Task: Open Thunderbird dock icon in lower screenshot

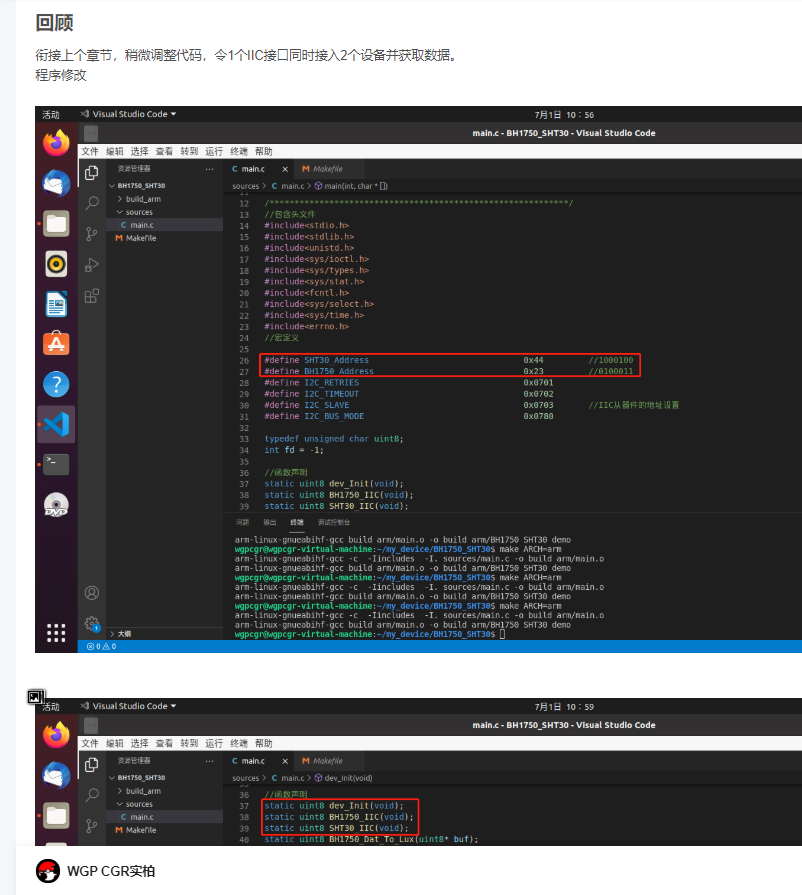Action: (56, 775)
